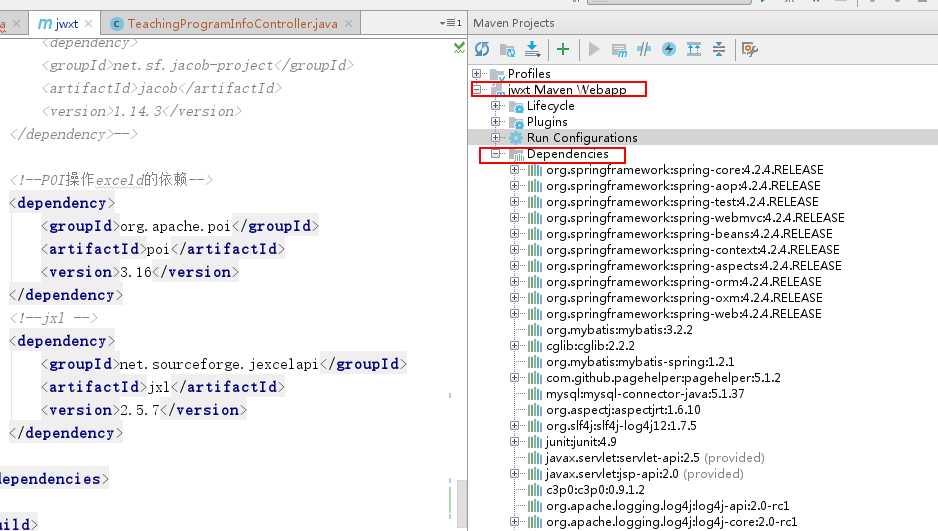Select Plugins folder item
938x531 pixels.
547,122
